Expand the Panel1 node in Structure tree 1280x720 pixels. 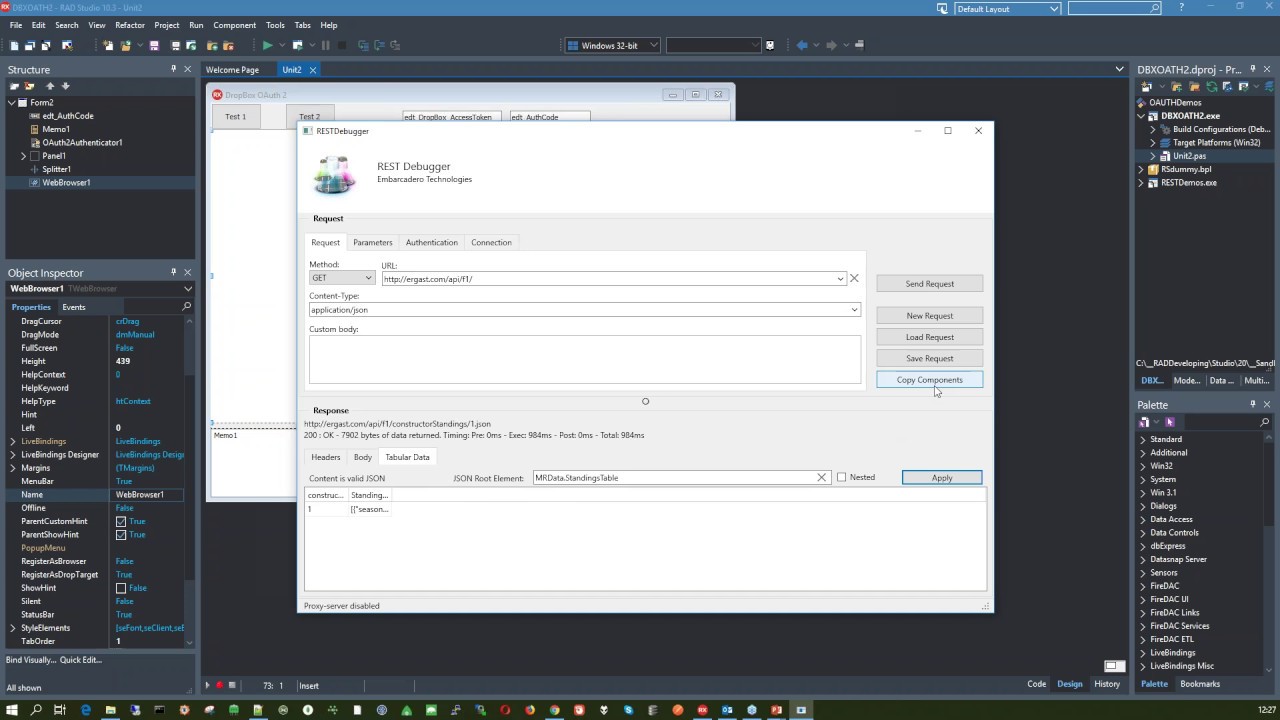tap(23, 156)
